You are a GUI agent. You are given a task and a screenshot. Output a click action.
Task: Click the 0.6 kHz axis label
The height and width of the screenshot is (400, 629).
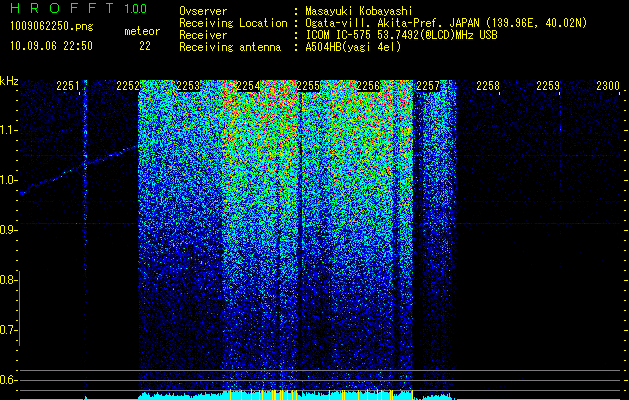(x=8, y=380)
